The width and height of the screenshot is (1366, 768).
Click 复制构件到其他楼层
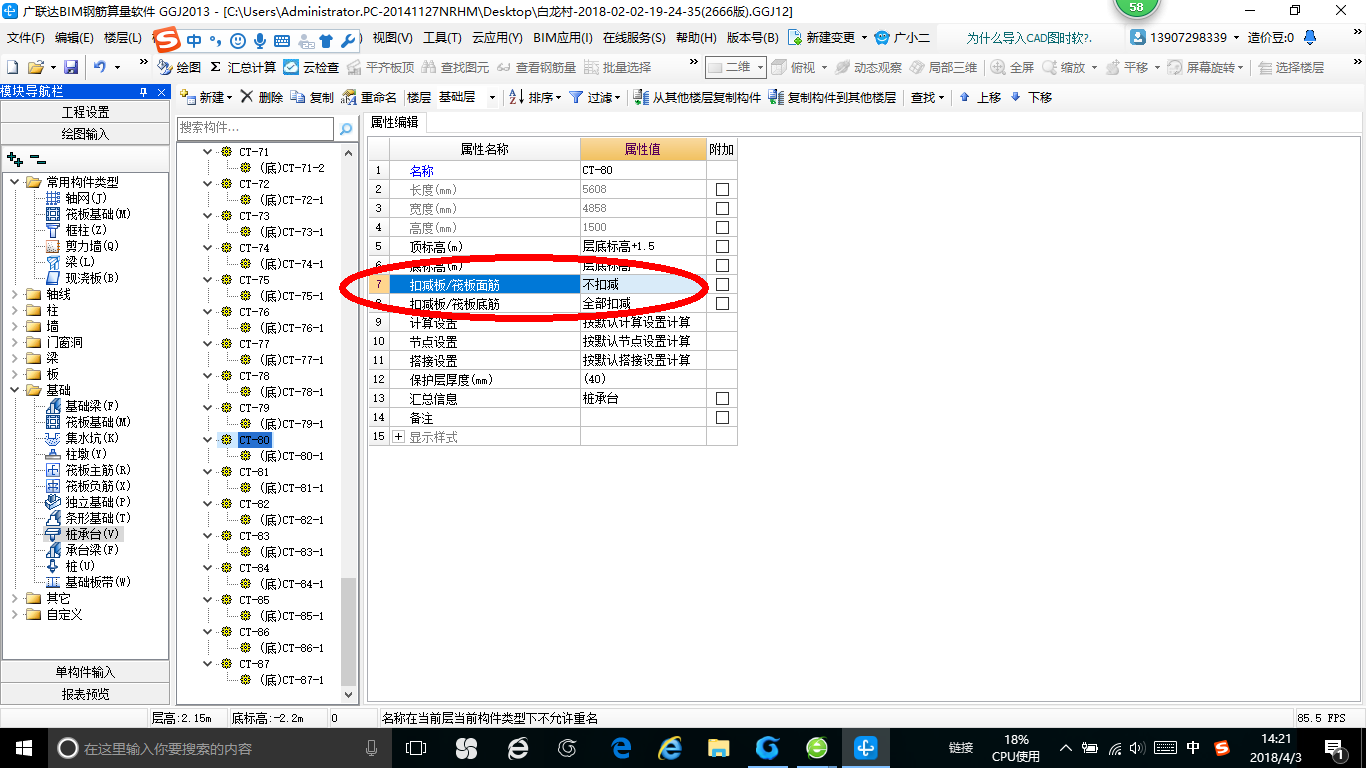point(832,97)
